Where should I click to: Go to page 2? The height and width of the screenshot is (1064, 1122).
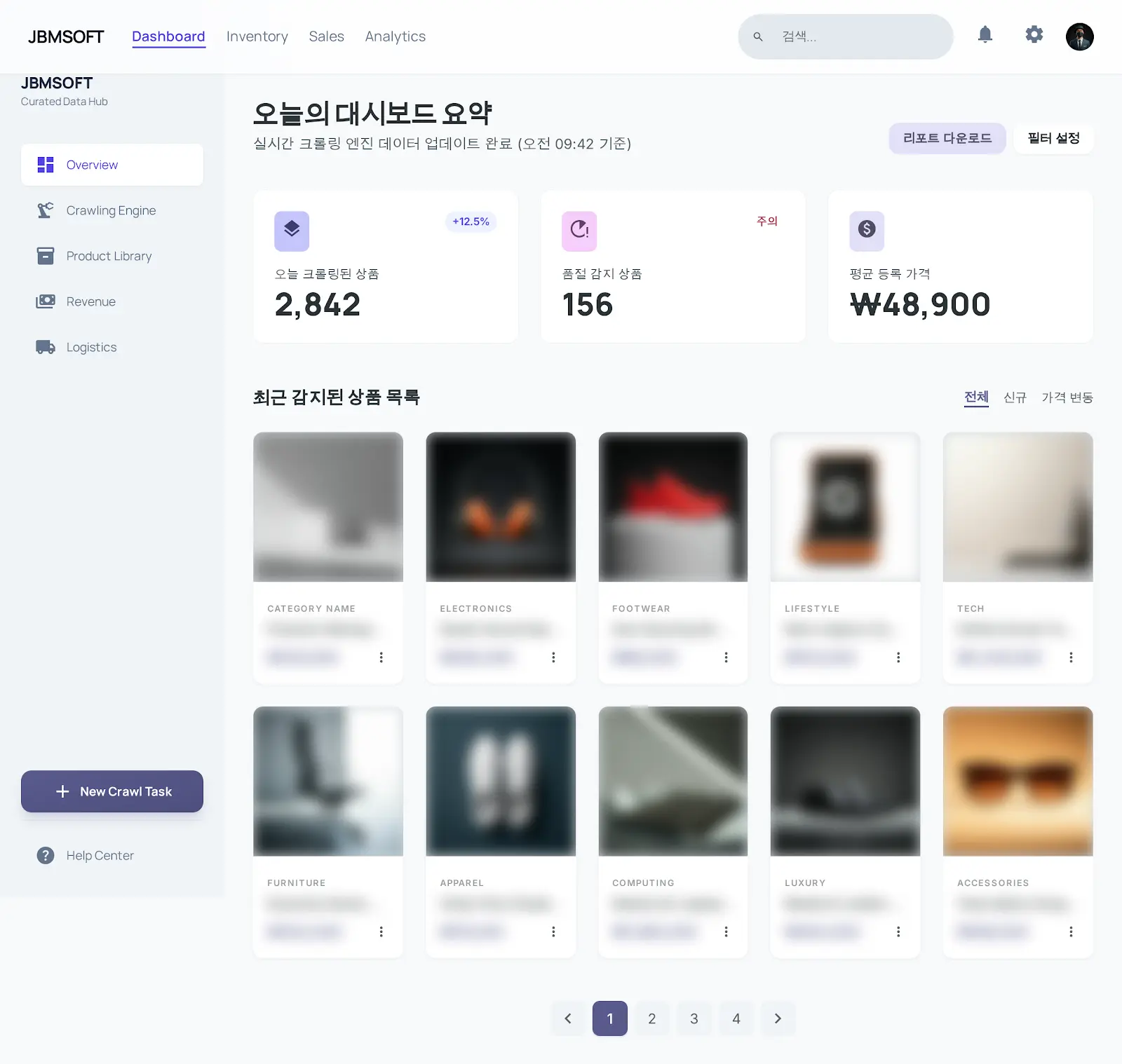[x=652, y=1018]
